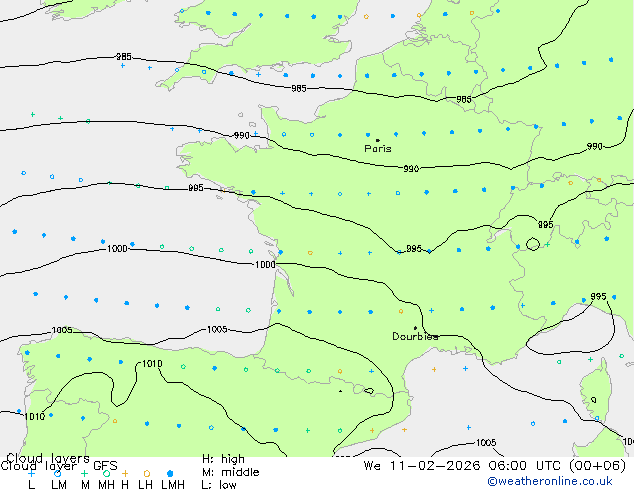Click the 1000 isobar label over the open Atlantic
This screenshot has height=490, width=634.
(117, 249)
